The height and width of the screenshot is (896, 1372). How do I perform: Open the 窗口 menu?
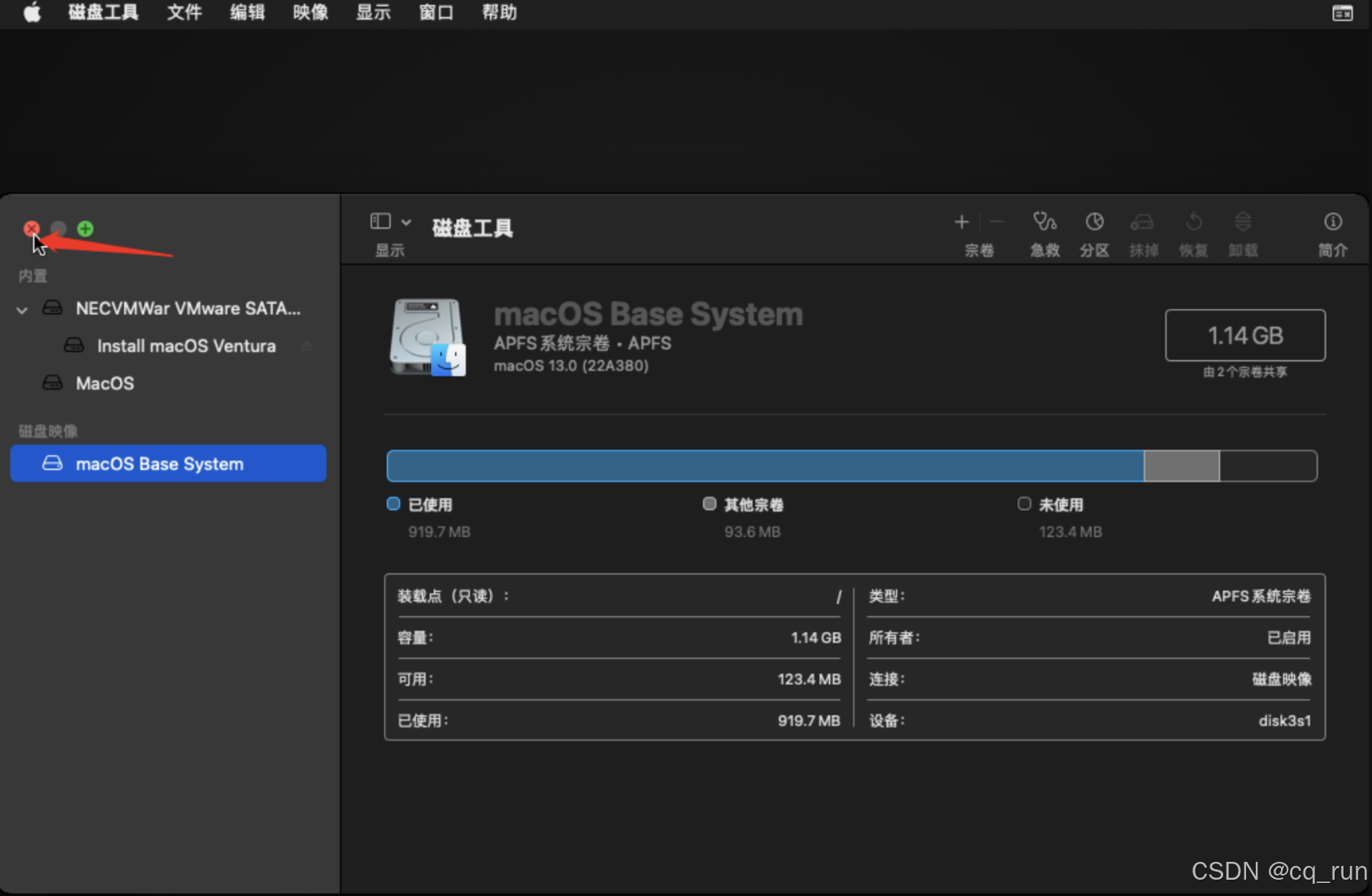click(436, 12)
